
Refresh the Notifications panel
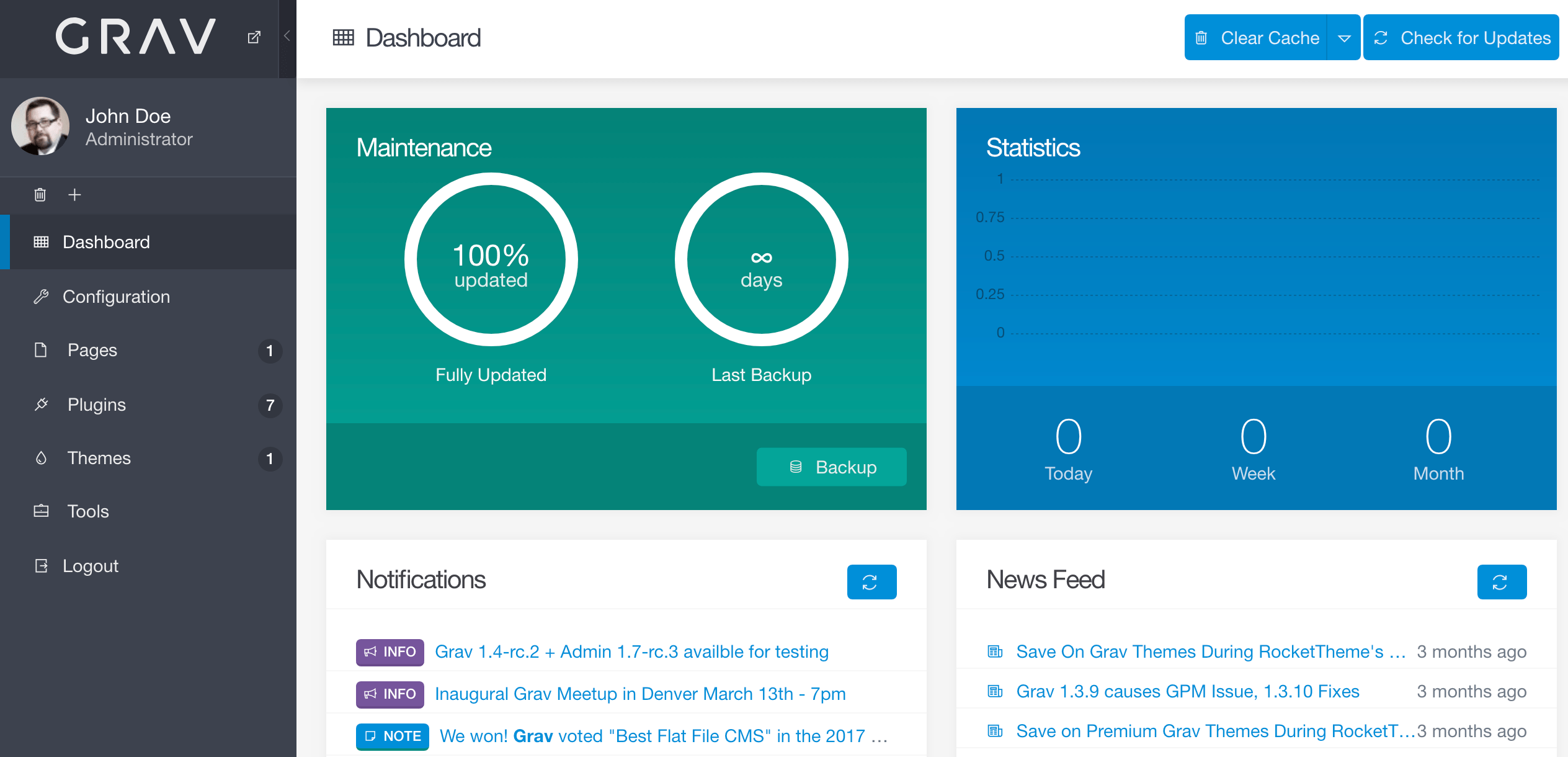[871, 581]
